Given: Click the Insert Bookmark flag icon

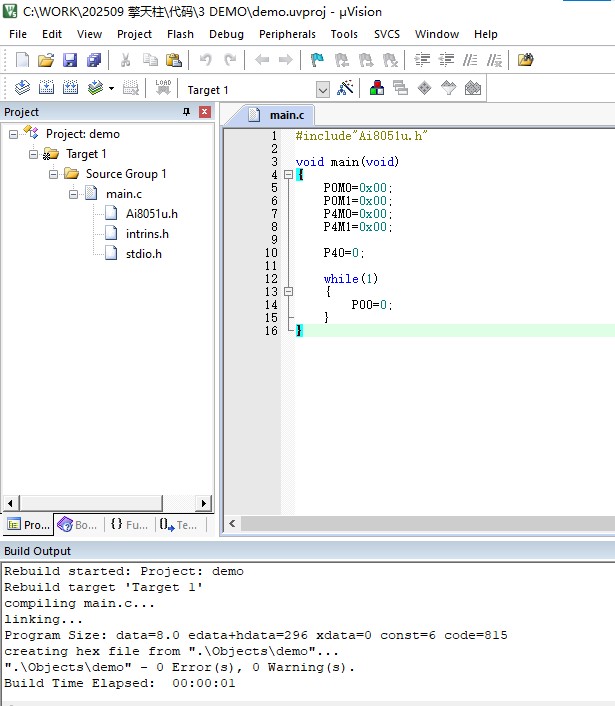Looking at the screenshot, I should coord(317,61).
